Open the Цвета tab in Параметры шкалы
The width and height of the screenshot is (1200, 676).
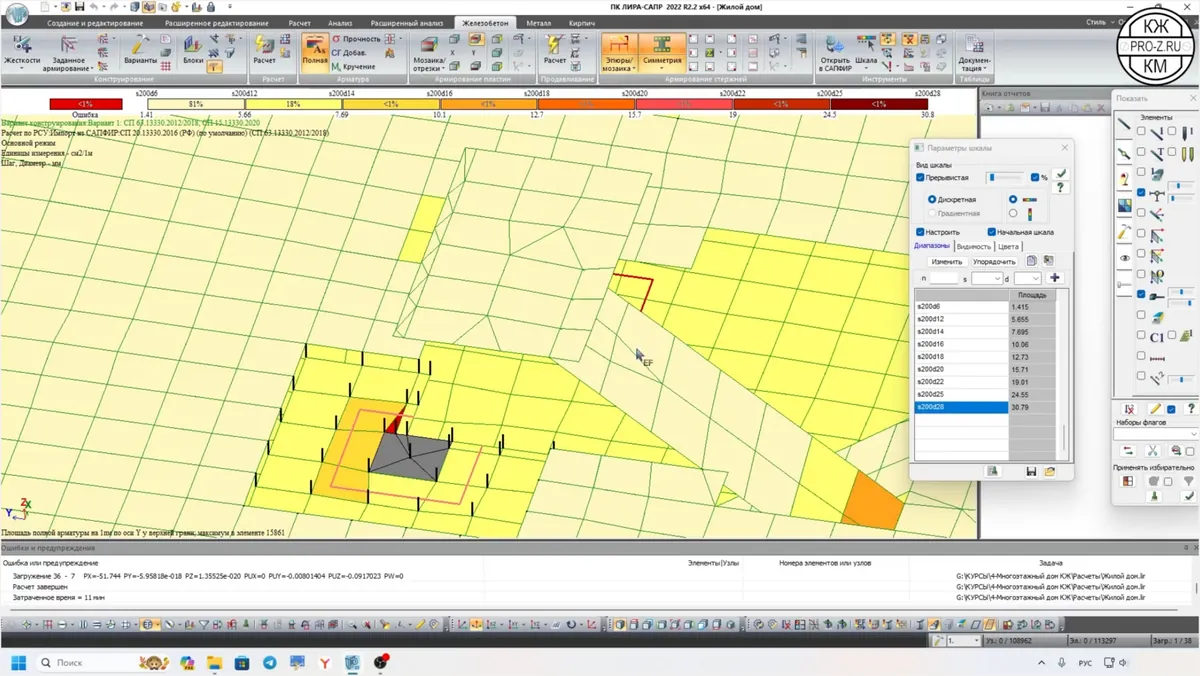[x=1008, y=246]
